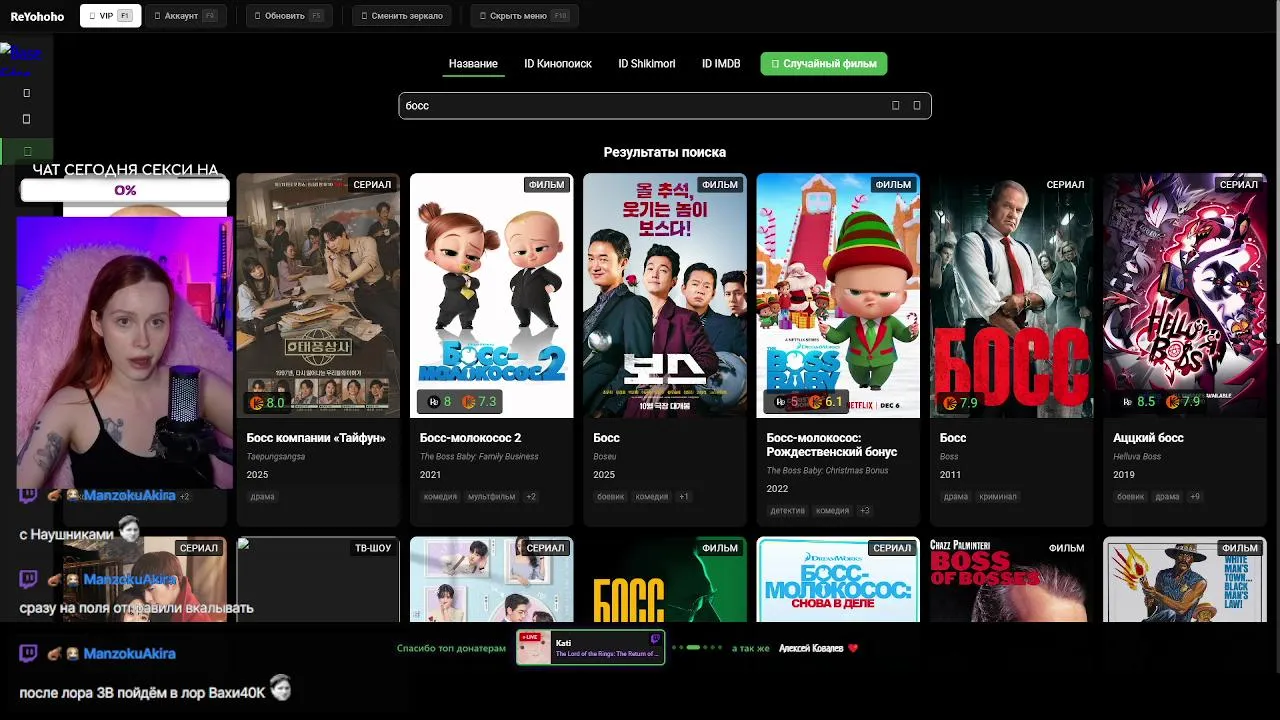Screen dimensions: 1280x720
Task: Click the 6.1 rating on Christmas Bonus poster
Action: (x=826, y=402)
